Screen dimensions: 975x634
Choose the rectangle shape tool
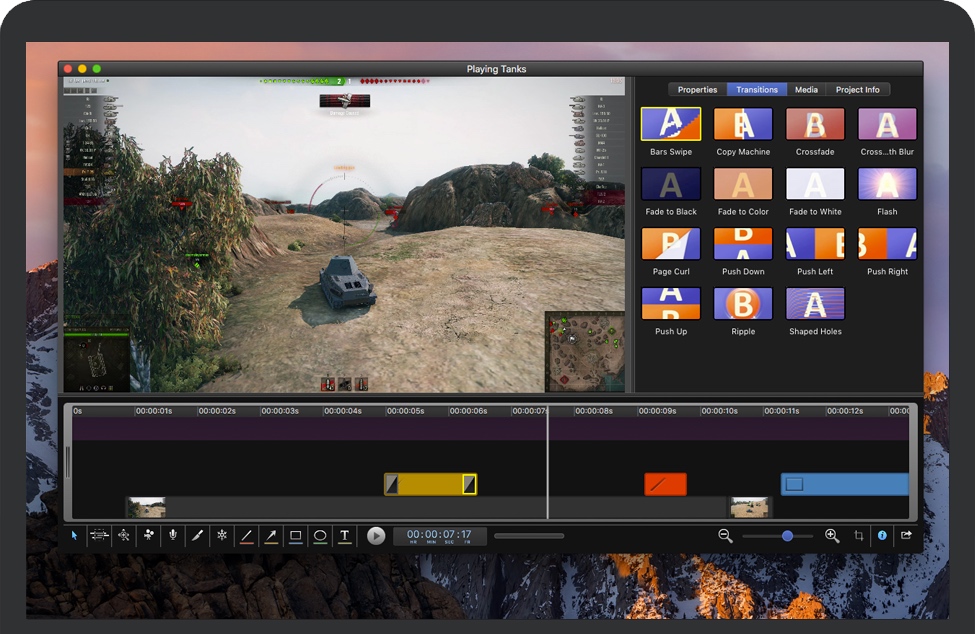(296, 536)
